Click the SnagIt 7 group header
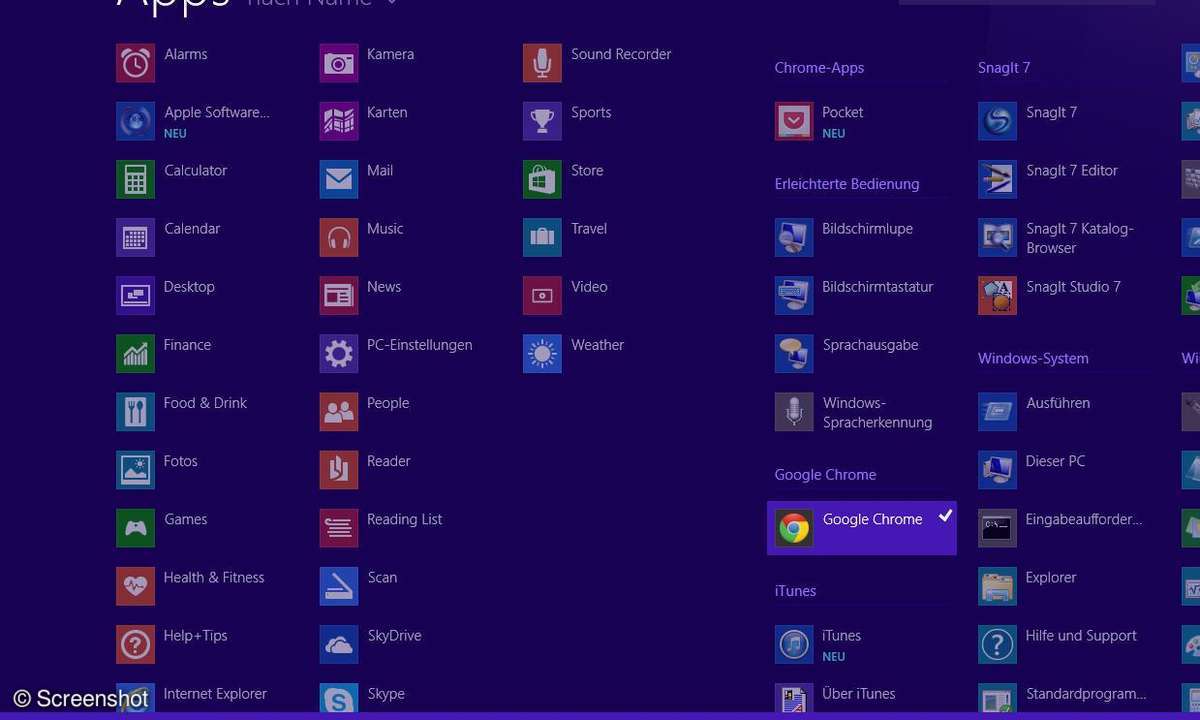This screenshot has width=1200, height=720. (1004, 68)
